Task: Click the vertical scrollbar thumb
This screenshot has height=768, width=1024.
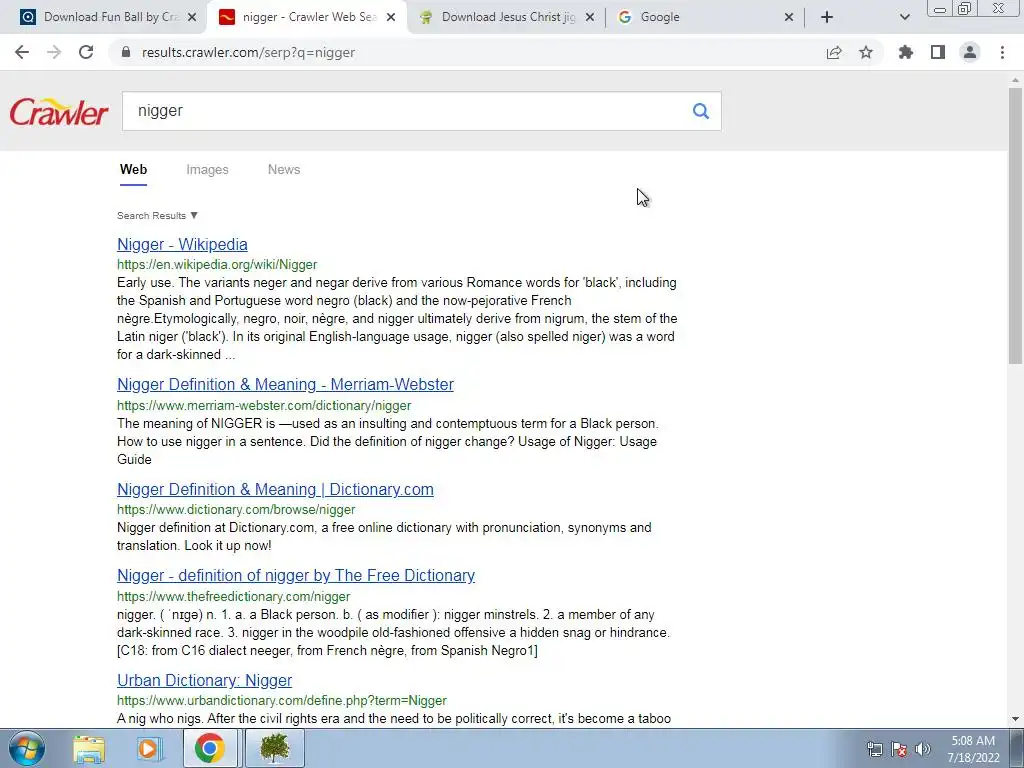Action: [1015, 226]
